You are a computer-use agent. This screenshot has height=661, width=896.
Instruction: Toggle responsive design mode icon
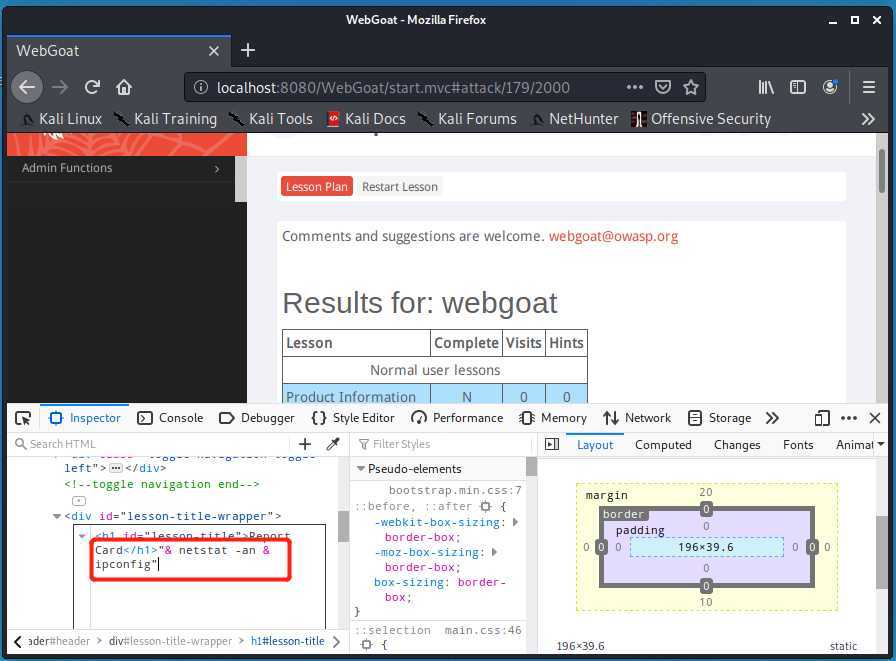822,418
